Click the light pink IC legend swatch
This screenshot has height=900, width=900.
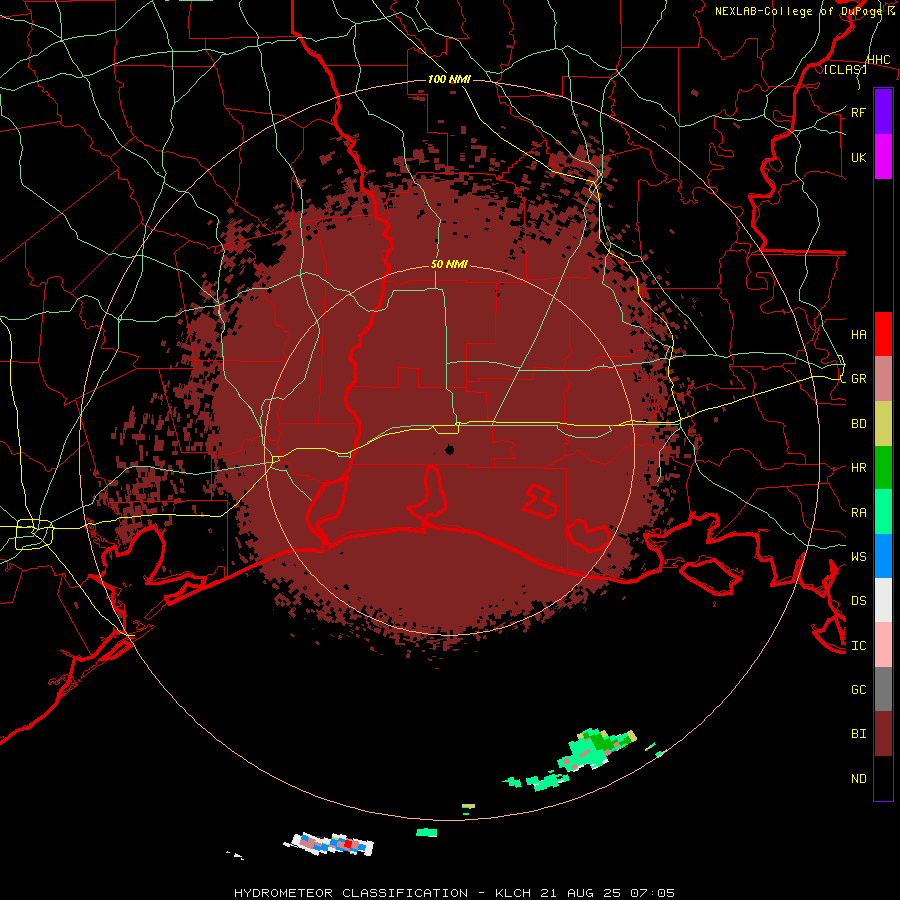(883, 645)
